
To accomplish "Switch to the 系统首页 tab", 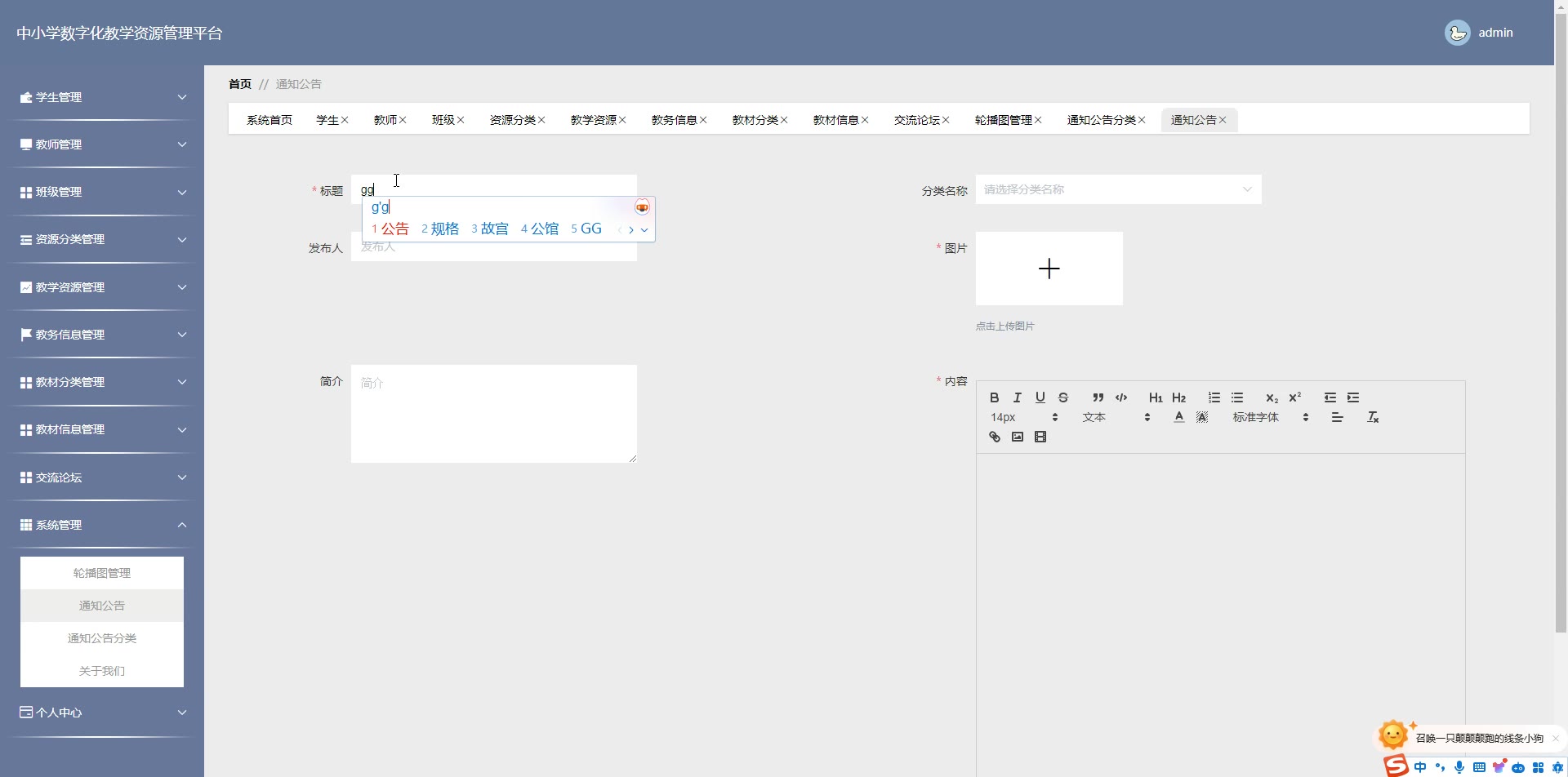I will (269, 120).
